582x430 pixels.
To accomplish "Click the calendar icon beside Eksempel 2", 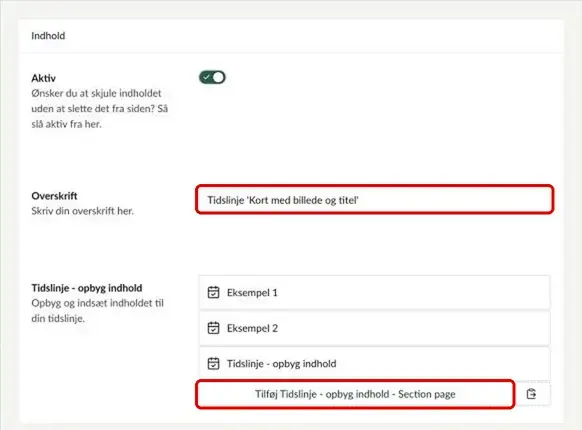I will click(213, 328).
